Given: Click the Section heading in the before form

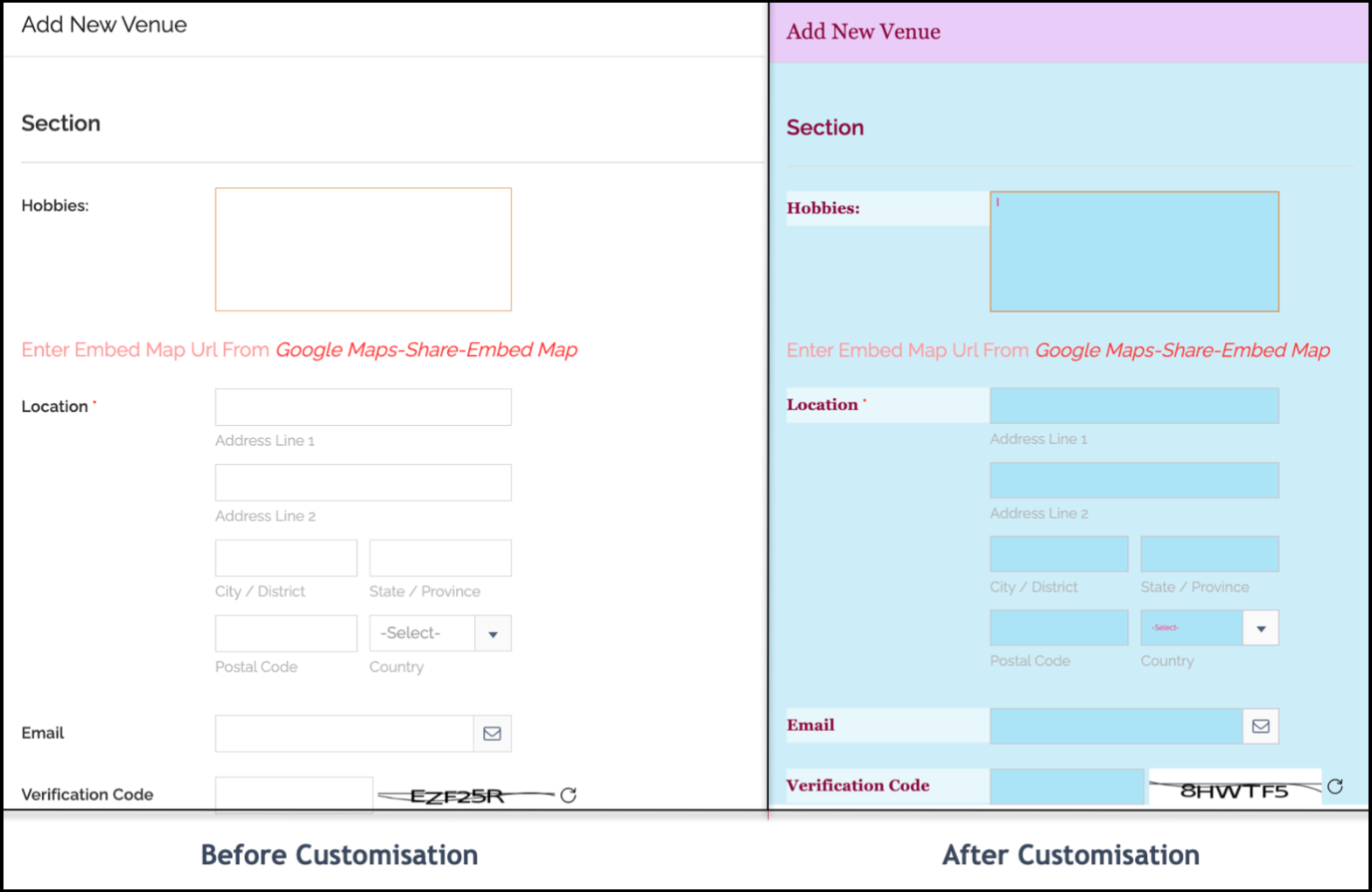Looking at the screenshot, I should tap(61, 123).
